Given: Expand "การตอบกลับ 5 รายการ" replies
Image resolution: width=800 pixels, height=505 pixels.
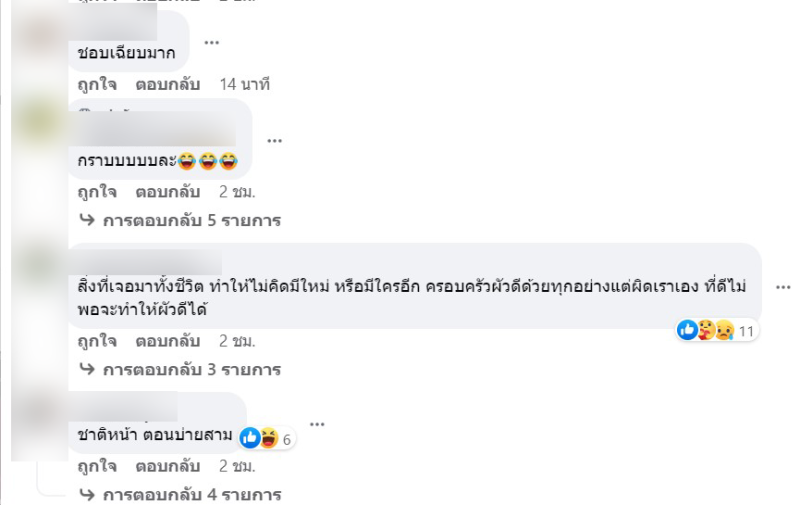Looking at the screenshot, I should coord(192,220).
